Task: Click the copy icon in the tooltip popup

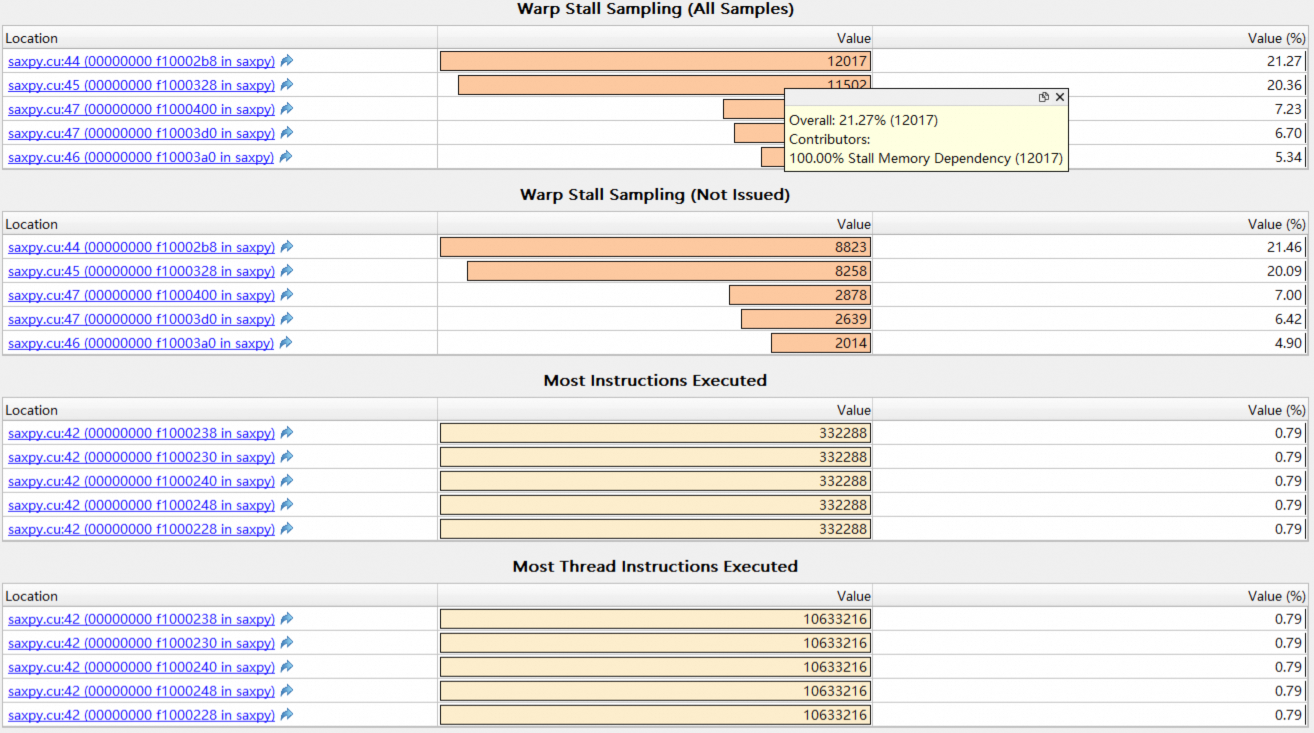Action: [x=1043, y=97]
